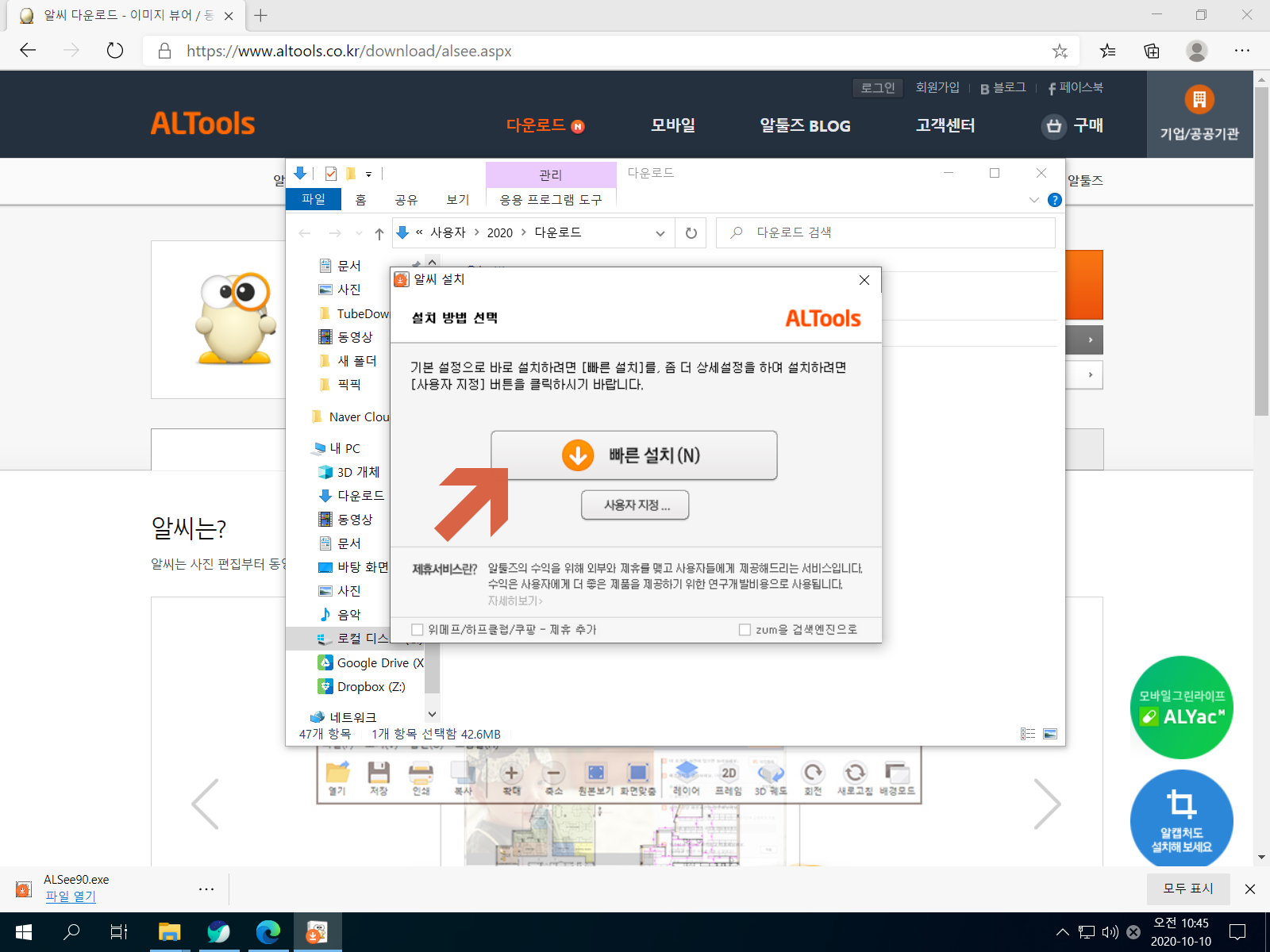The image size is (1270, 952).
Task: Expand the address bar history dropdown
Action: coord(660,233)
